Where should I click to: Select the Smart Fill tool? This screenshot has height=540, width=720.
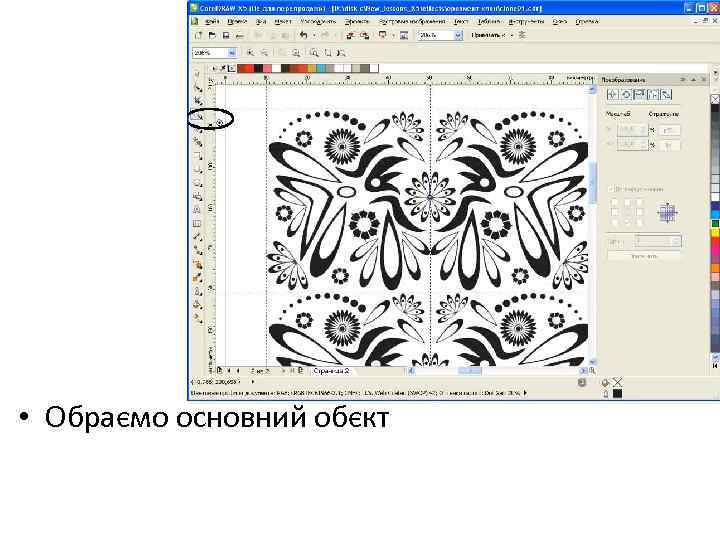pos(197,143)
